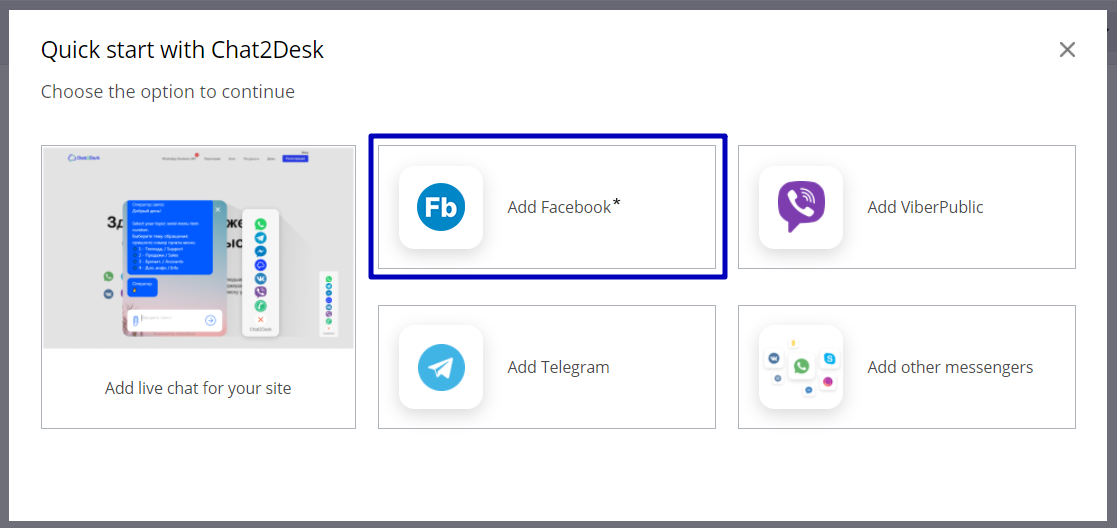
Task: Choose the Add ViberPublic option label
Action: tap(925, 207)
